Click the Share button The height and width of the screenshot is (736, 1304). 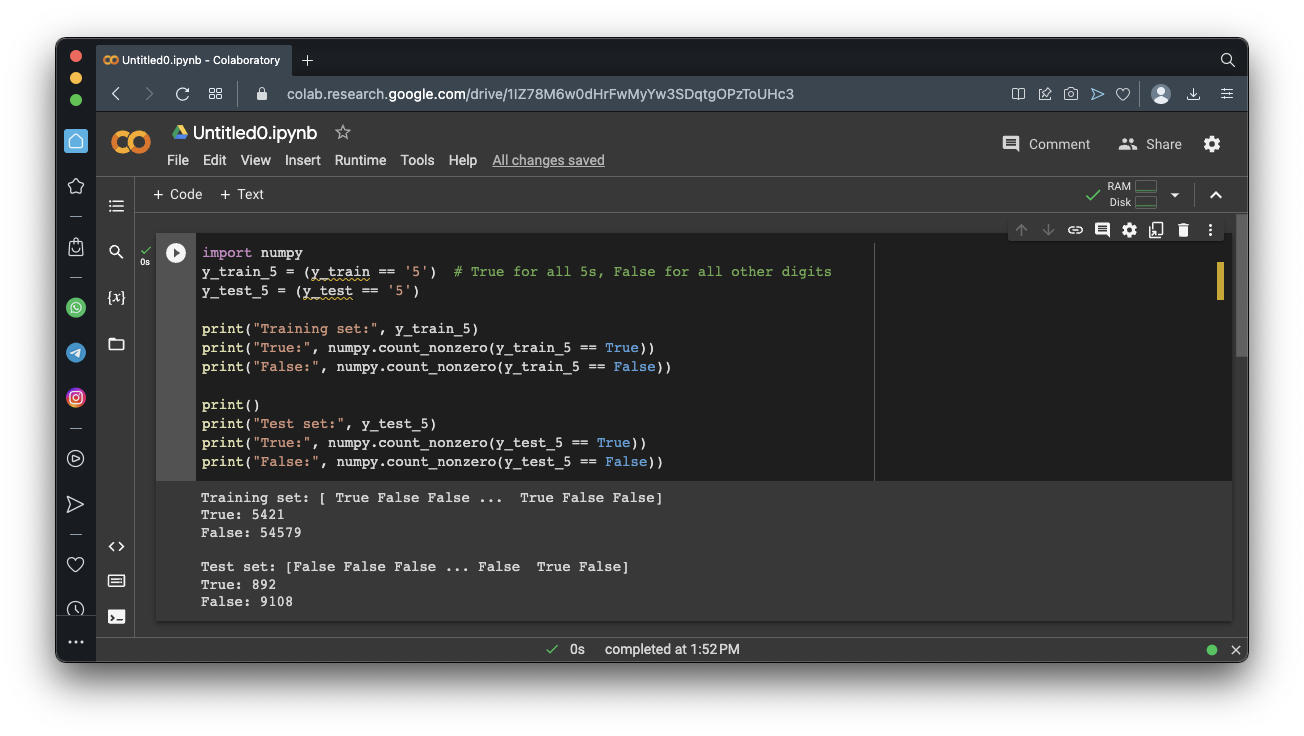[x=1150, y=144]
